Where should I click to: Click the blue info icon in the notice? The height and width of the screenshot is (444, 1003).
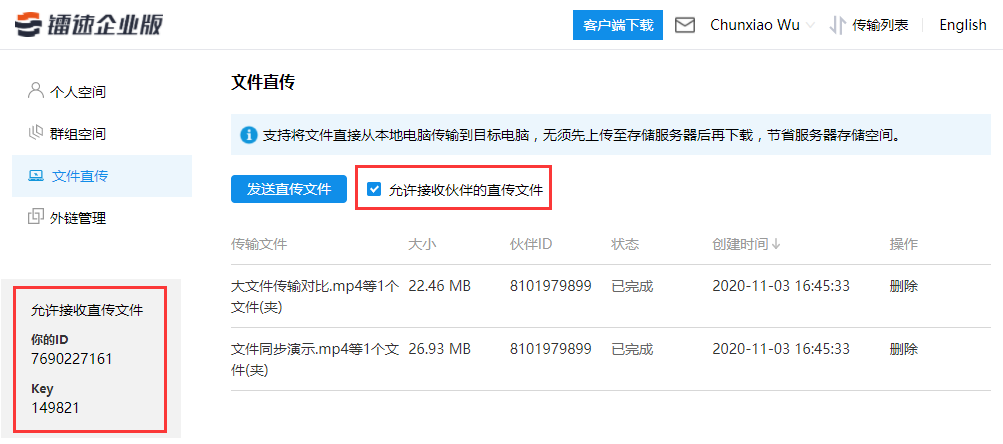(249, 135)
